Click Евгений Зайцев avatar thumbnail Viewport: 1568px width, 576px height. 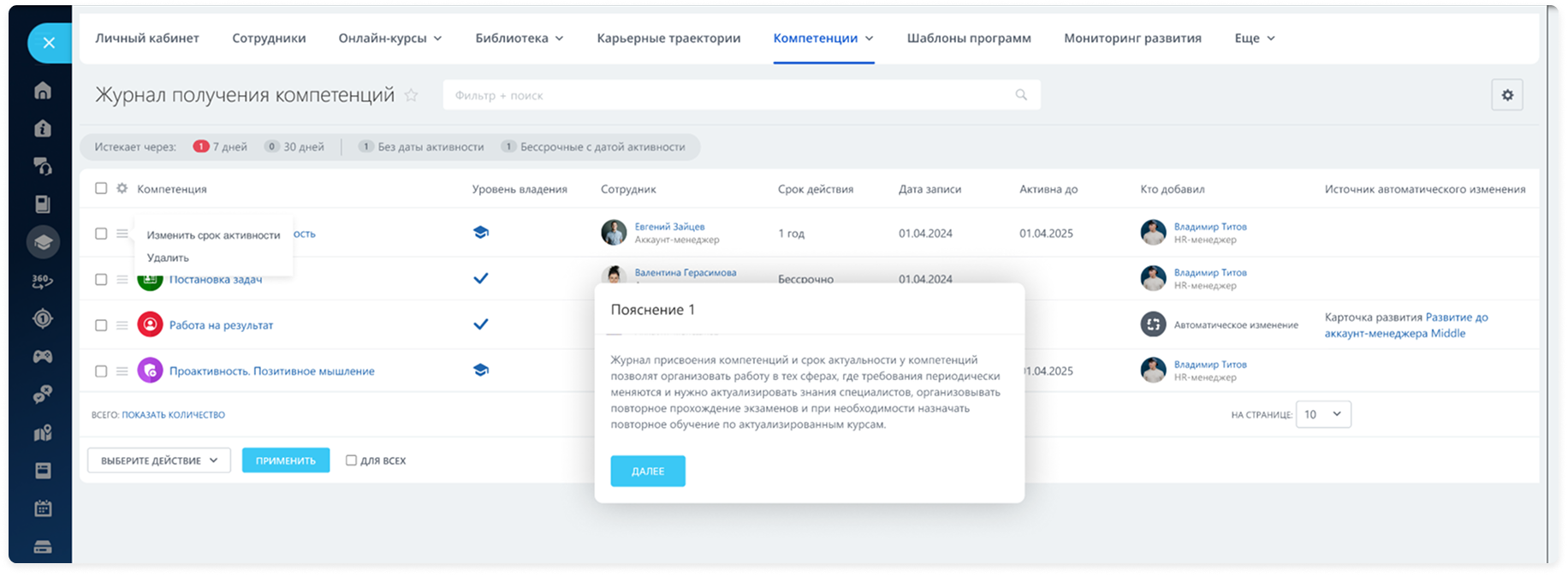pyautogui.click(x=614, y=233)
